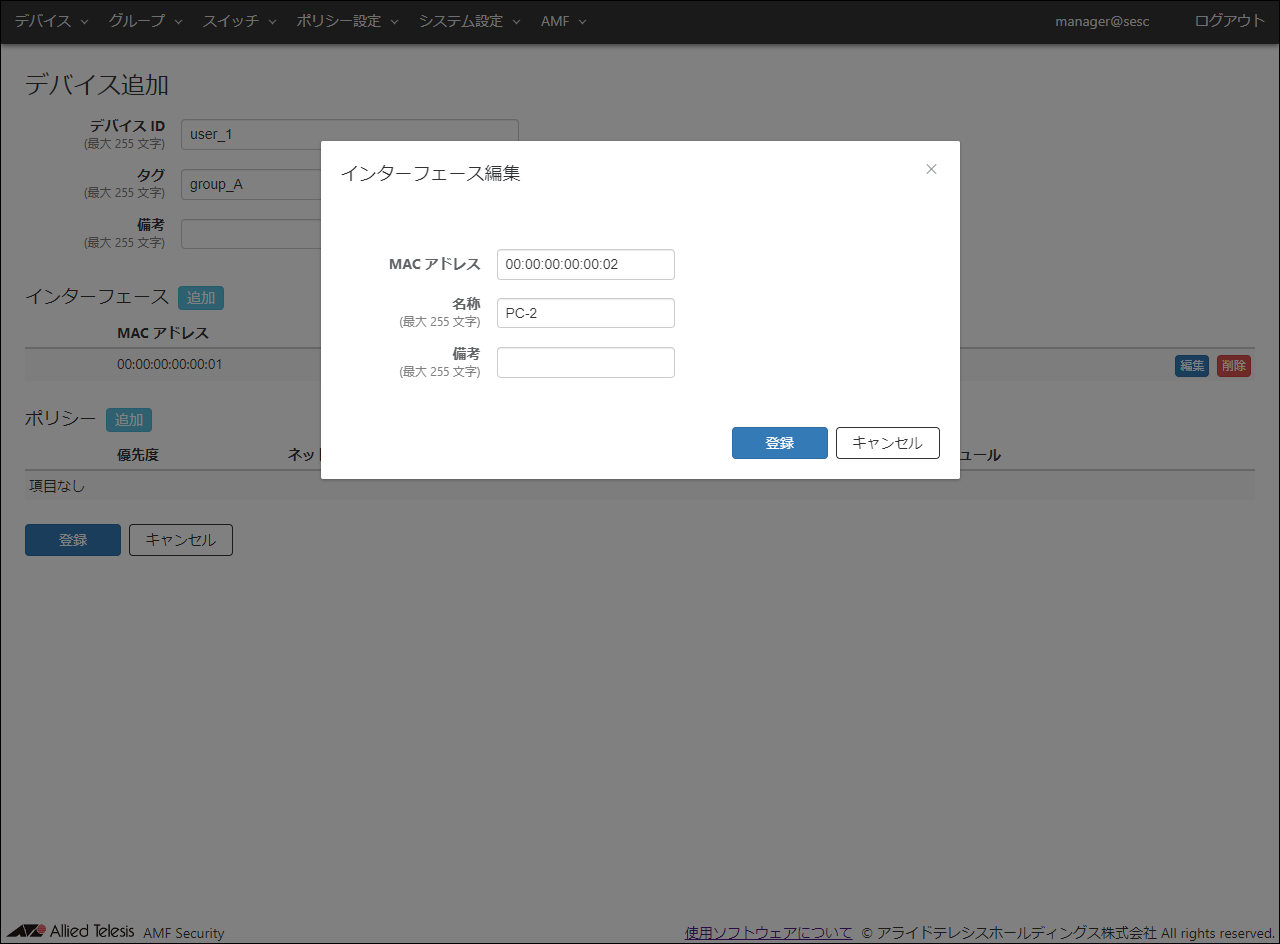Viewport: 1280px width, 944px height.
Task: Open the システム設定 menu
Action: click(x=469, y=21)
